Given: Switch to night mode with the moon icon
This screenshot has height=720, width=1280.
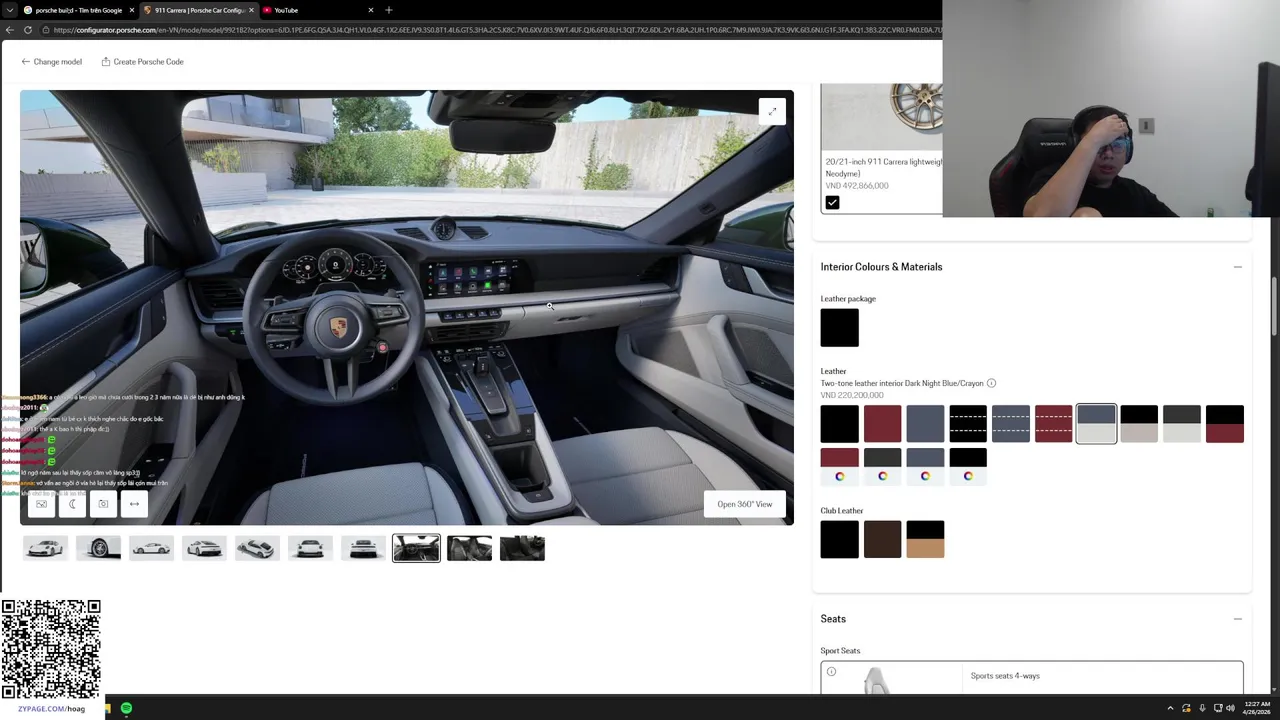Looking at the screenshot, I should tap(72, 504).
